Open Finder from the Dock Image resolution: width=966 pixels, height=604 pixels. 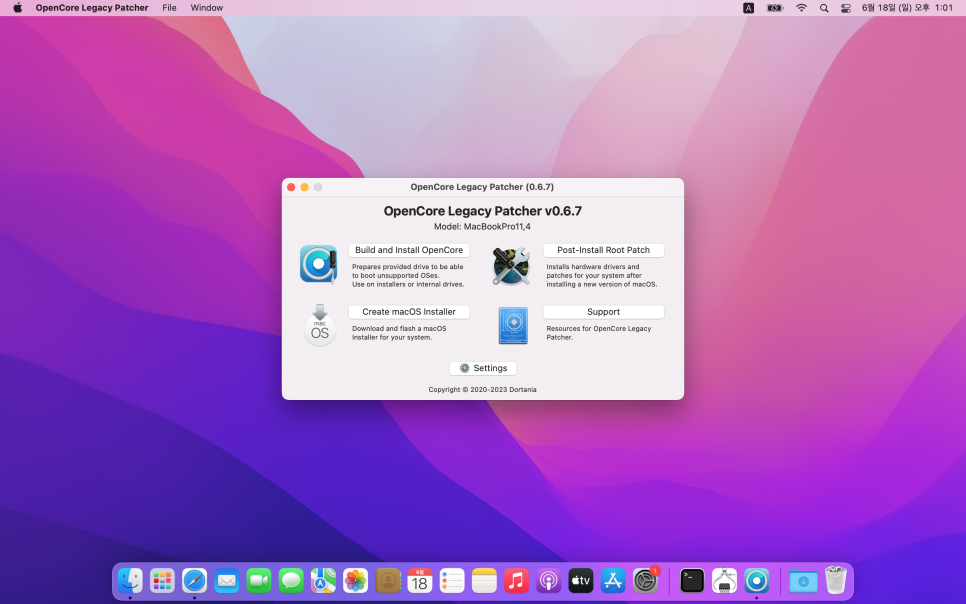point(131,581)
